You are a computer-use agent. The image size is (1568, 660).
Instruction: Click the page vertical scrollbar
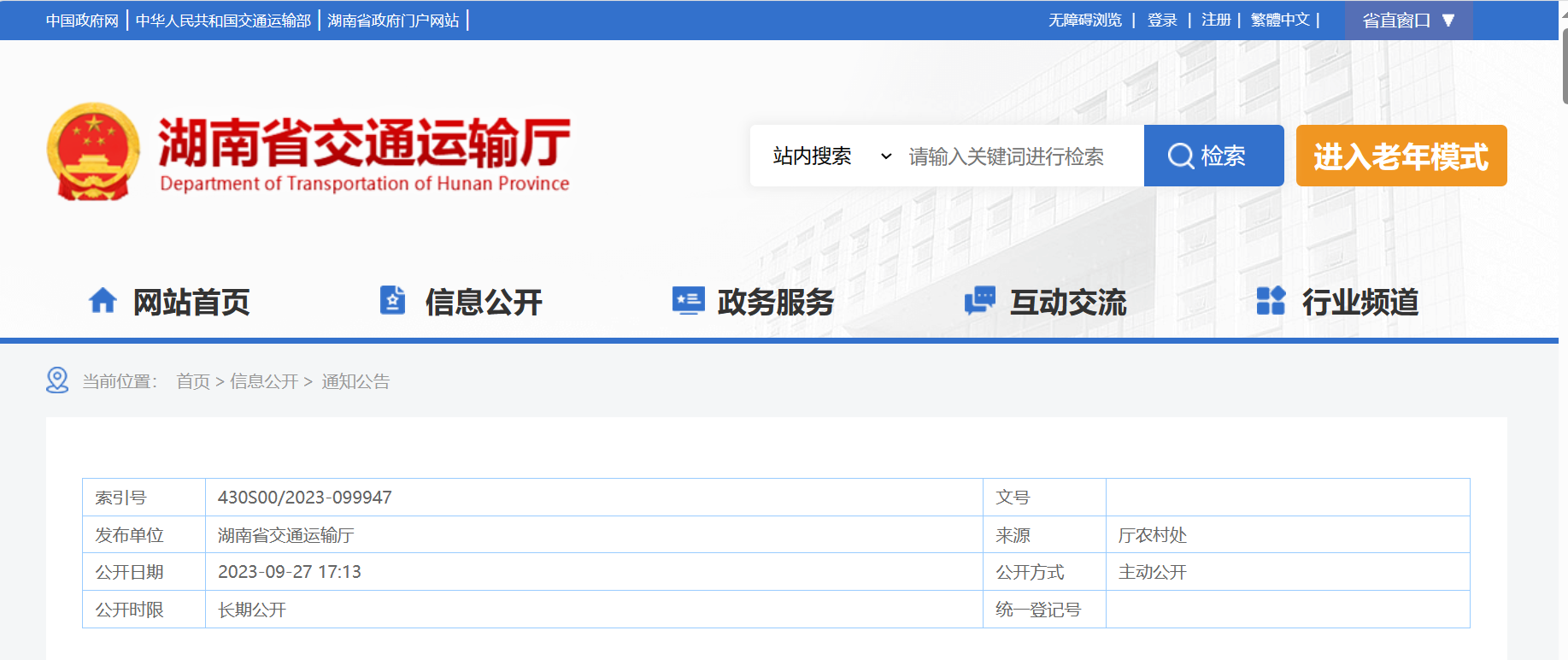(1564, 68)
